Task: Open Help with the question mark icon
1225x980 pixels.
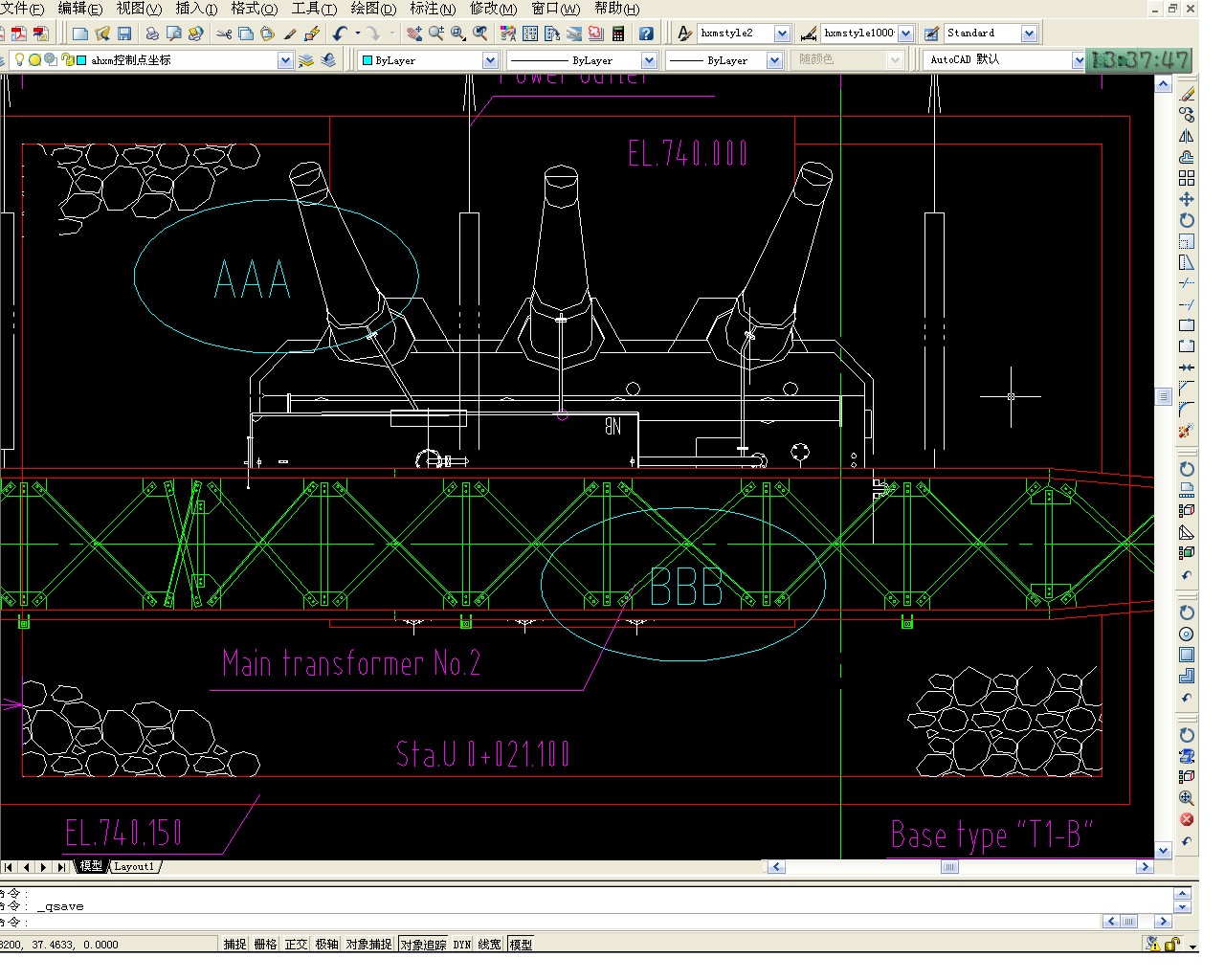Action: 646,33
